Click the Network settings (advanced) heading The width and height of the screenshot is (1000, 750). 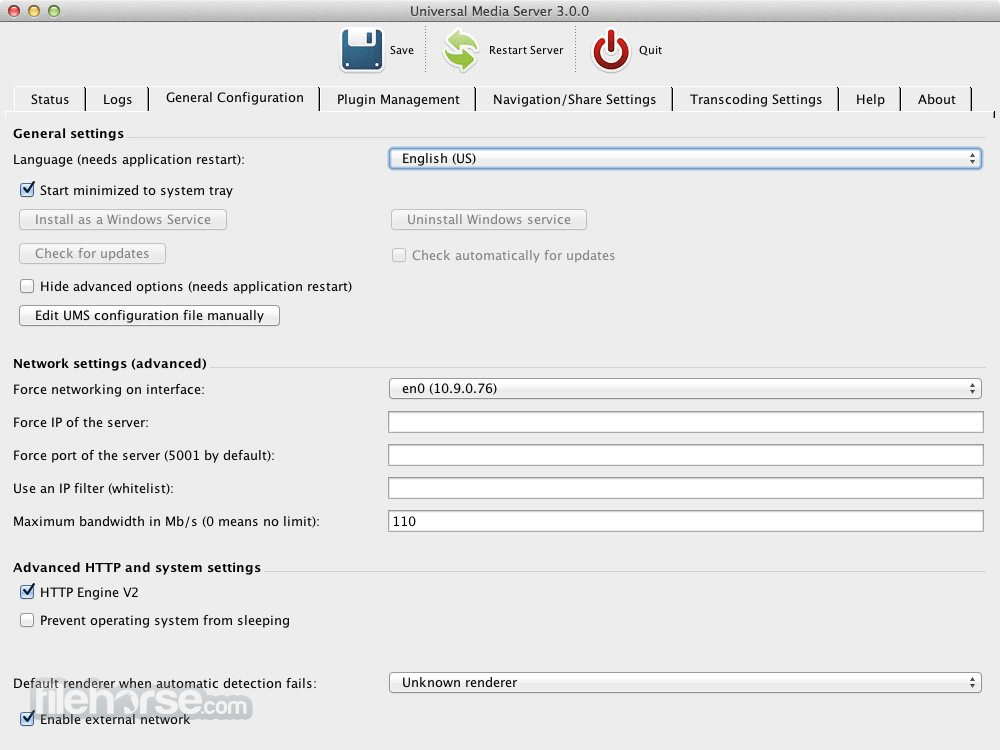110,364
